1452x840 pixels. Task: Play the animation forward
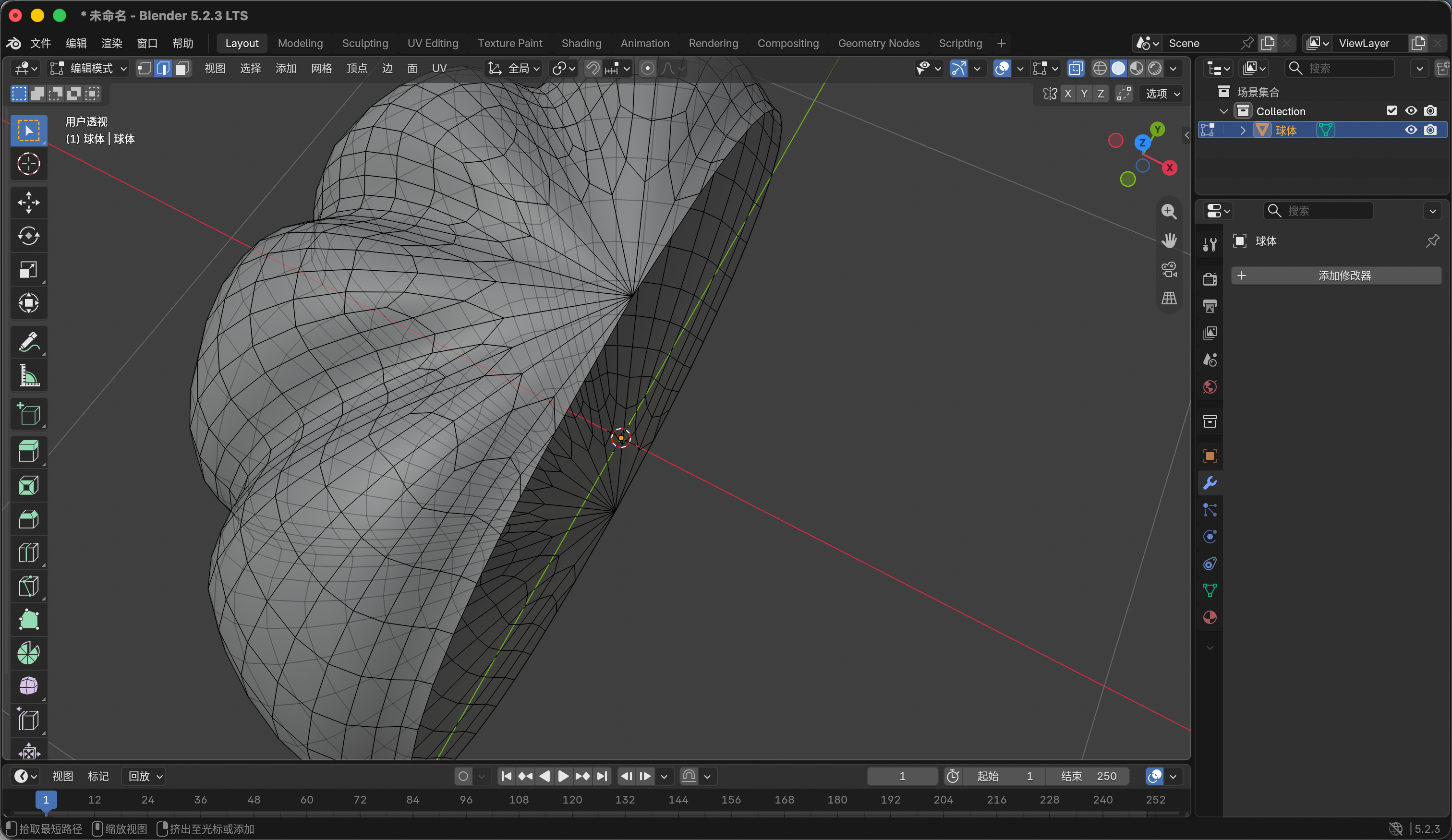[563, 776]
